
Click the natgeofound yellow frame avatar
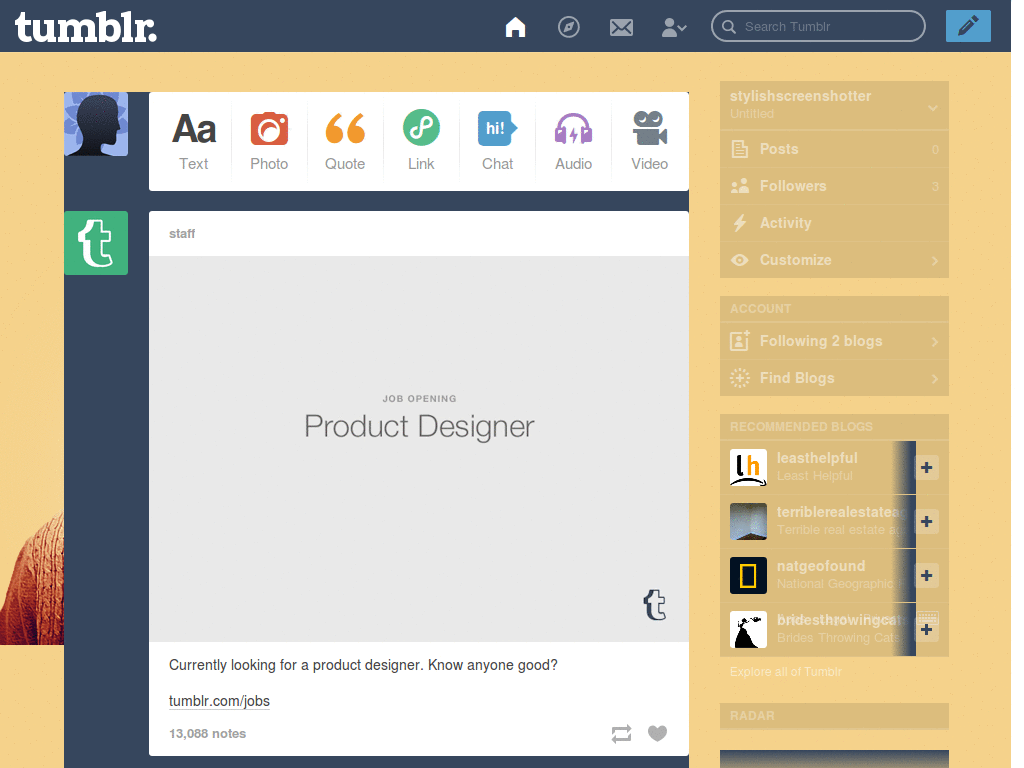[748, 575]
